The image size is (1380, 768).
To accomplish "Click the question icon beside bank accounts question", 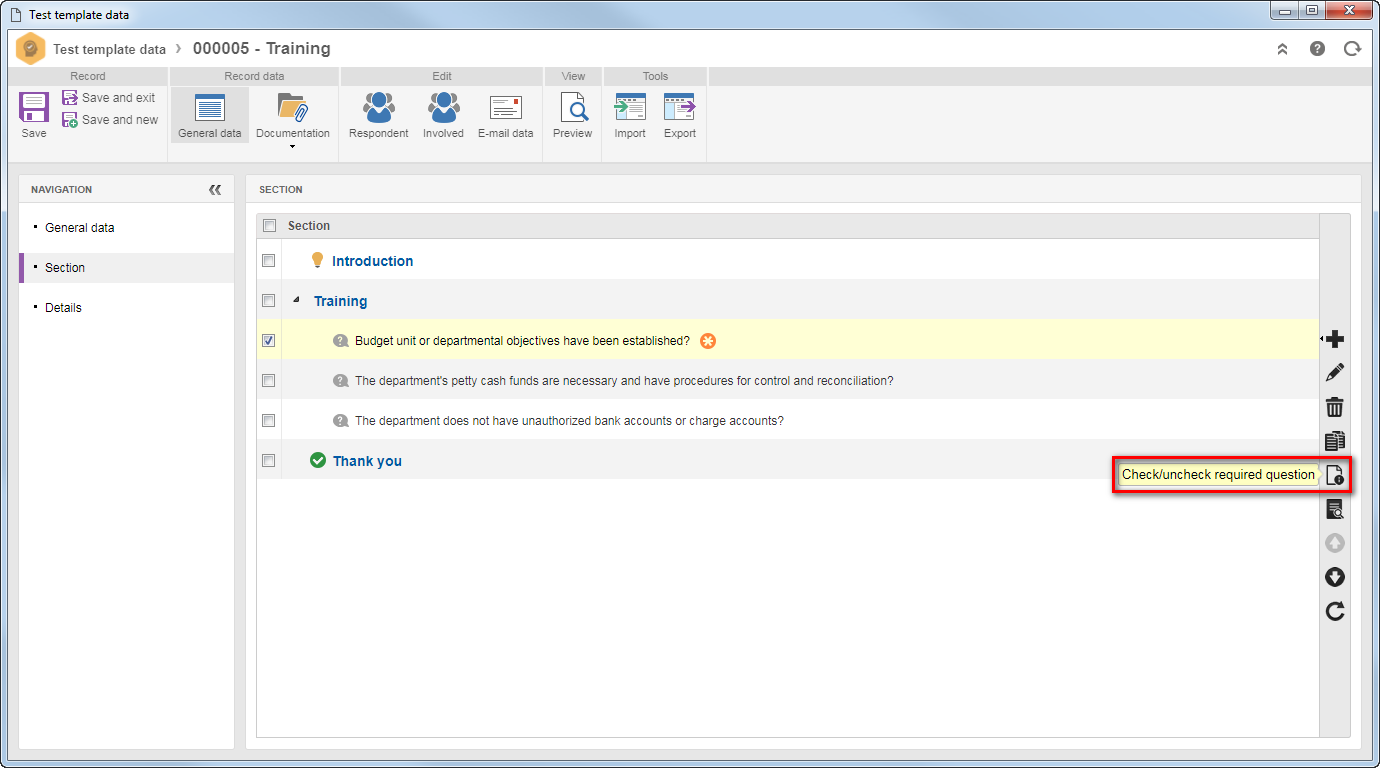I will tap(341, 421).
